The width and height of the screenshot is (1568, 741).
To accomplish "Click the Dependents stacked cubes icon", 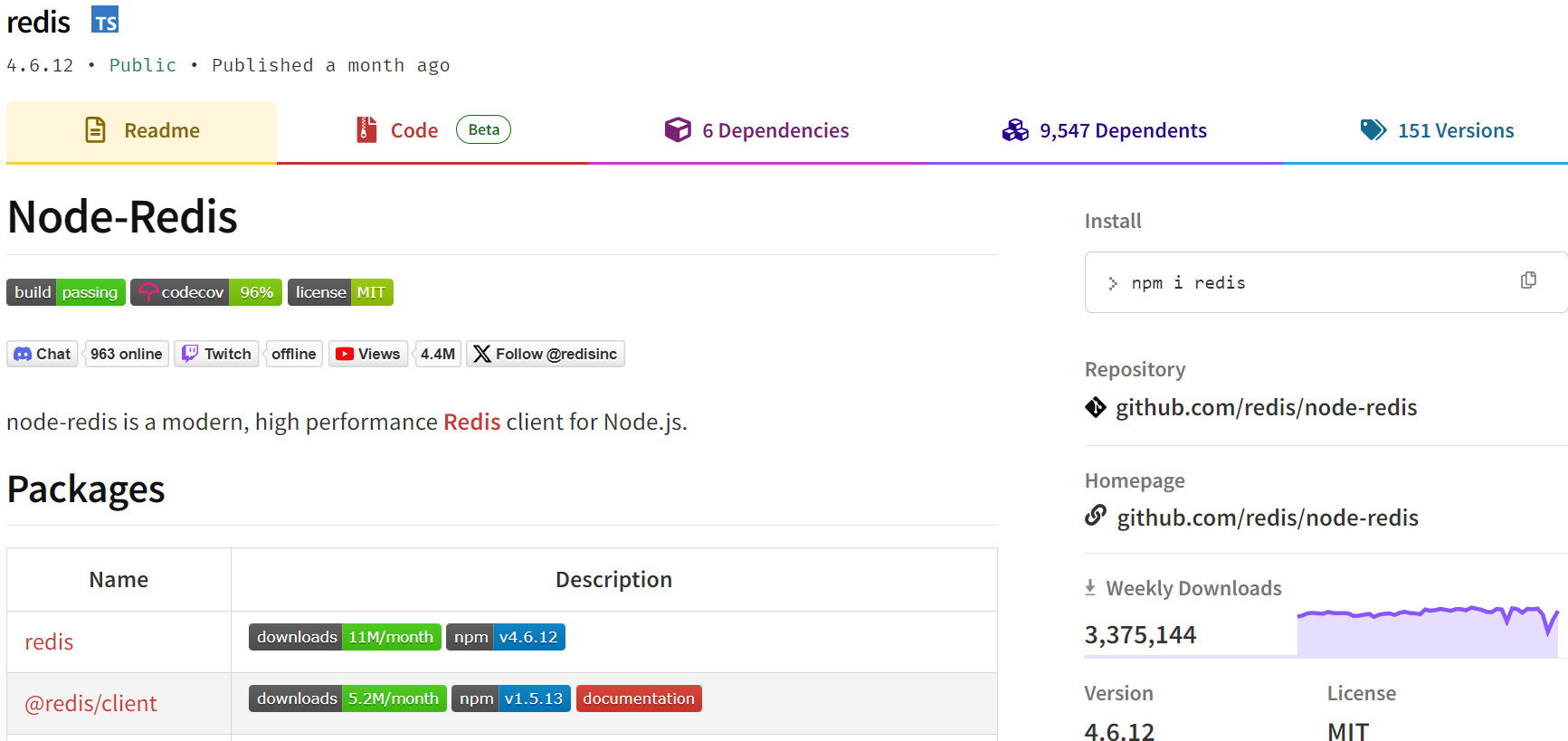I will point(1015,130).
